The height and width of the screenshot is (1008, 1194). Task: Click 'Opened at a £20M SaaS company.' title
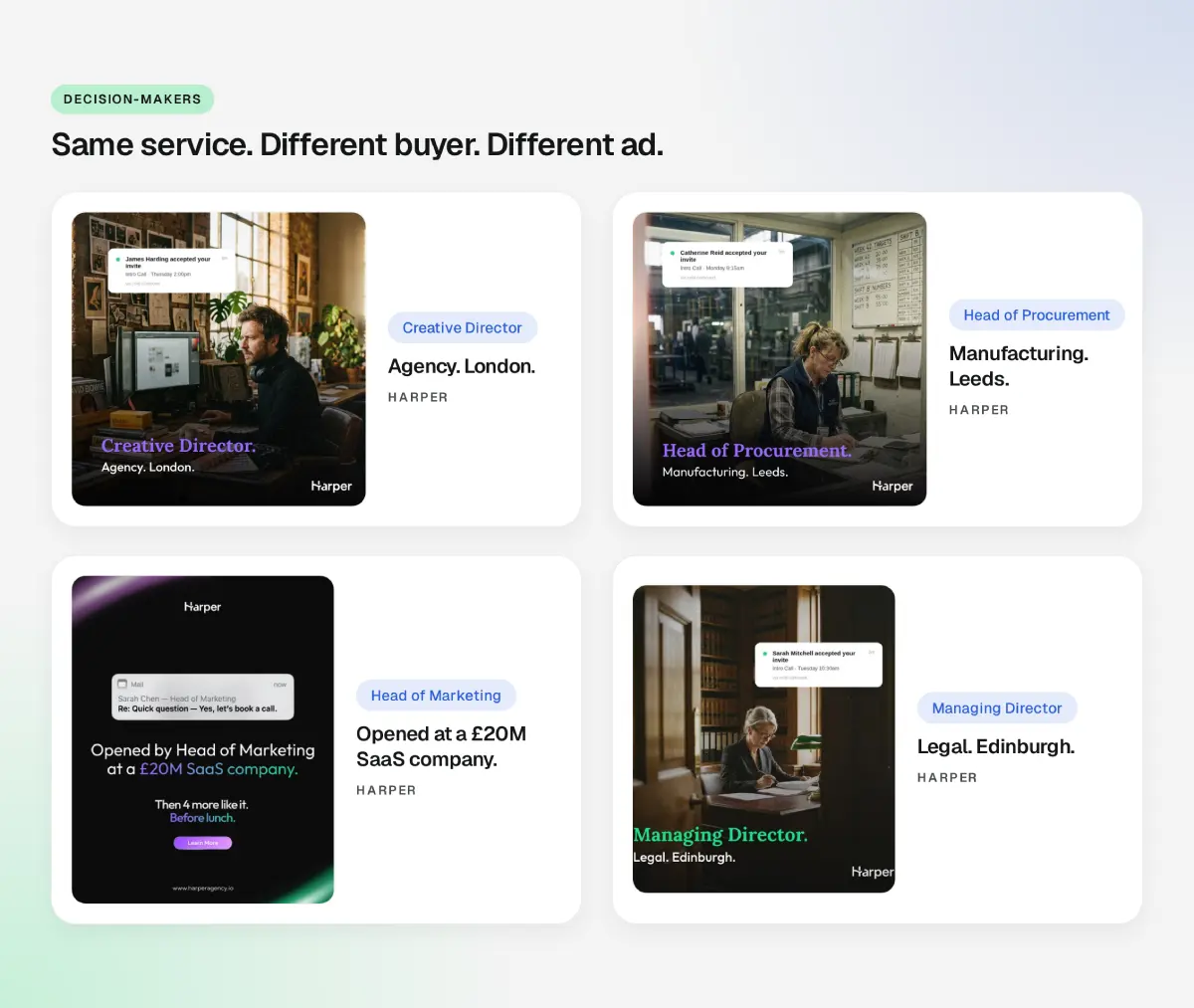point(441,746)
